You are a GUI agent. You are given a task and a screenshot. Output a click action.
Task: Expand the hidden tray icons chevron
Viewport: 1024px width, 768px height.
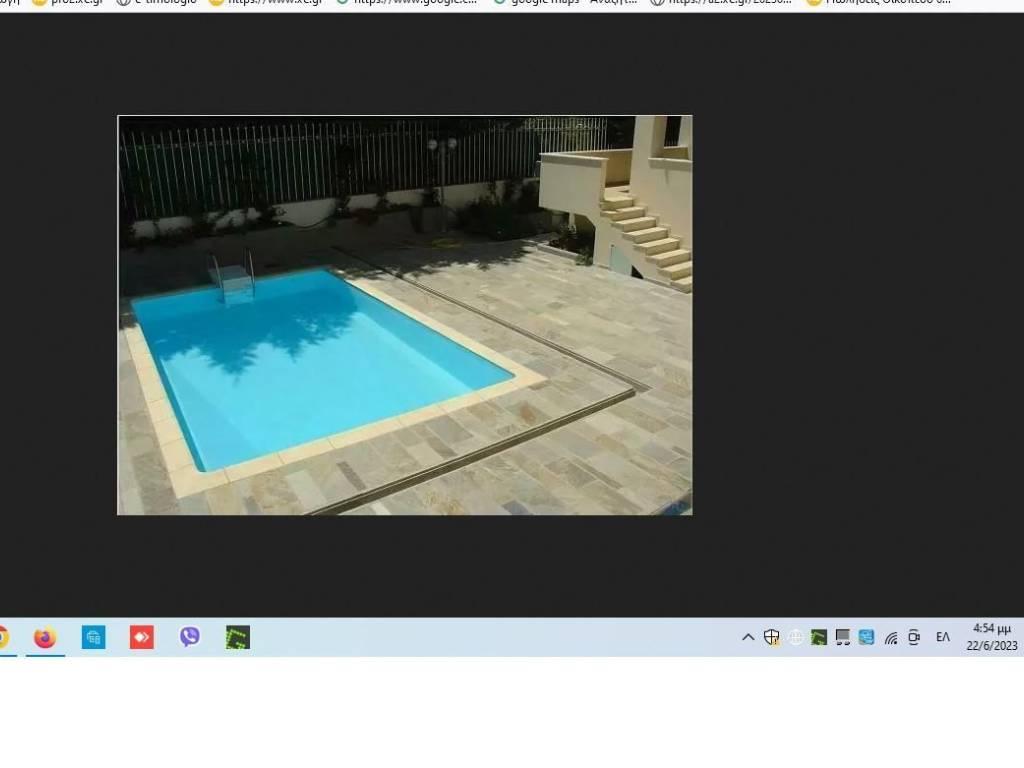(748, 637)
